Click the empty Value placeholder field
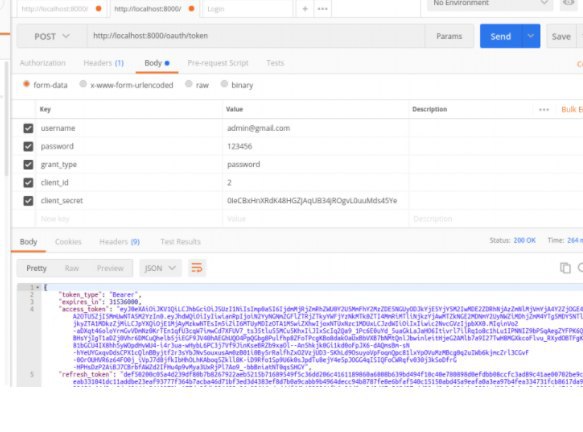Viewport: 583px width, 432px height. click(315, 219)
